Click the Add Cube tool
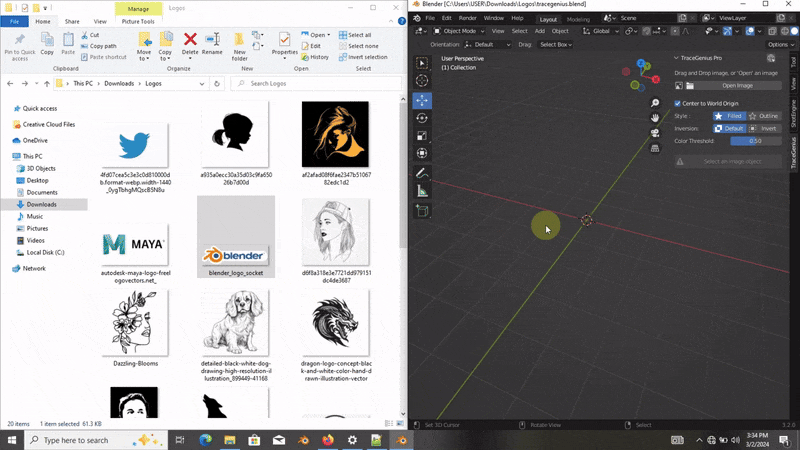 (422, 212)
